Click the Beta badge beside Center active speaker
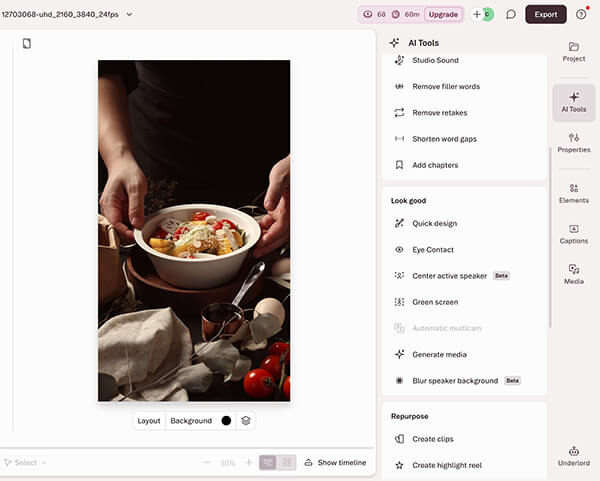 501,276
